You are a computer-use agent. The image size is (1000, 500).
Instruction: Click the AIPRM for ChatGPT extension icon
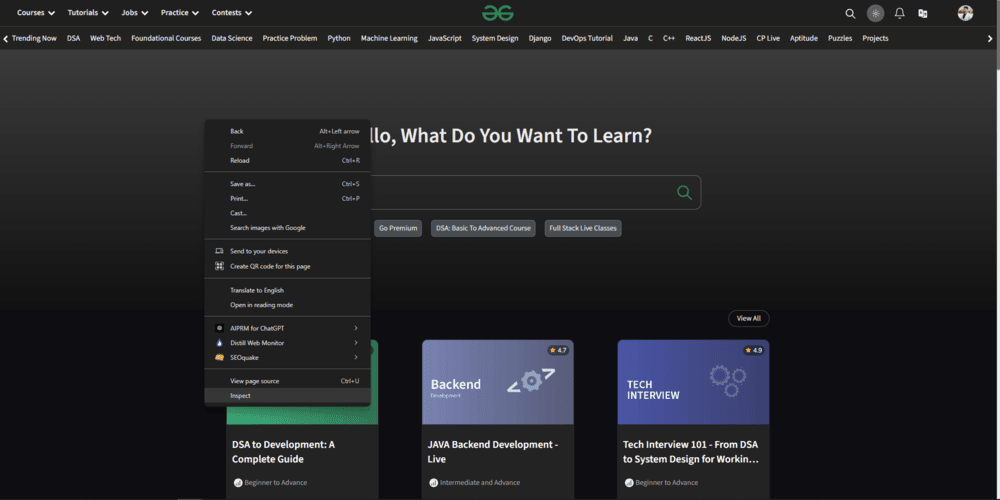219,328
